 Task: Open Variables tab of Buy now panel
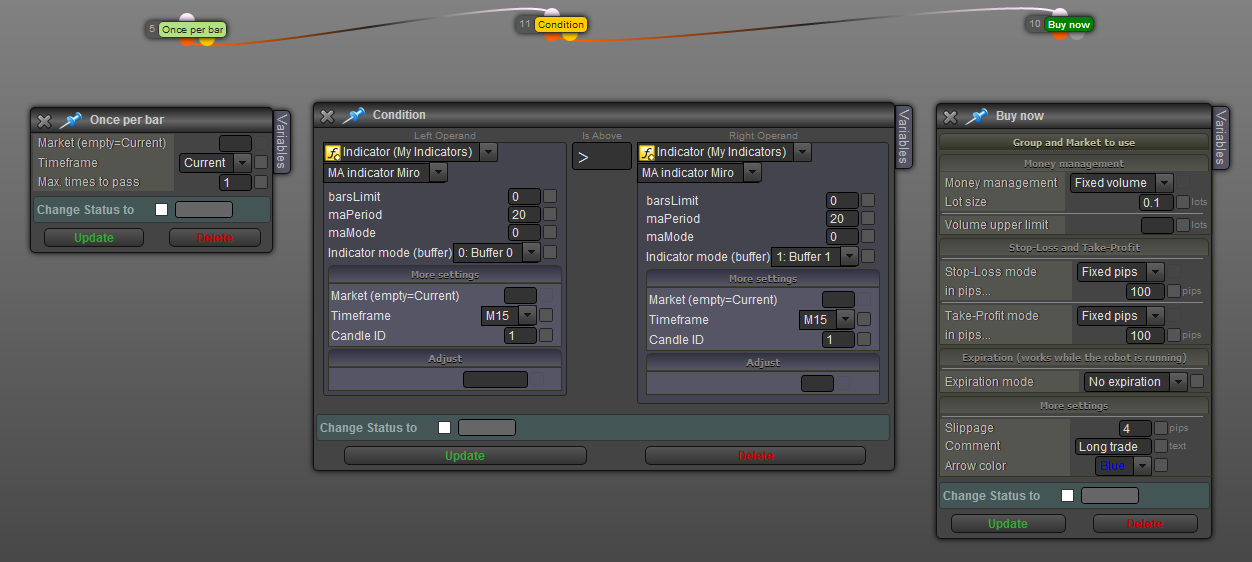point(1220,139)
